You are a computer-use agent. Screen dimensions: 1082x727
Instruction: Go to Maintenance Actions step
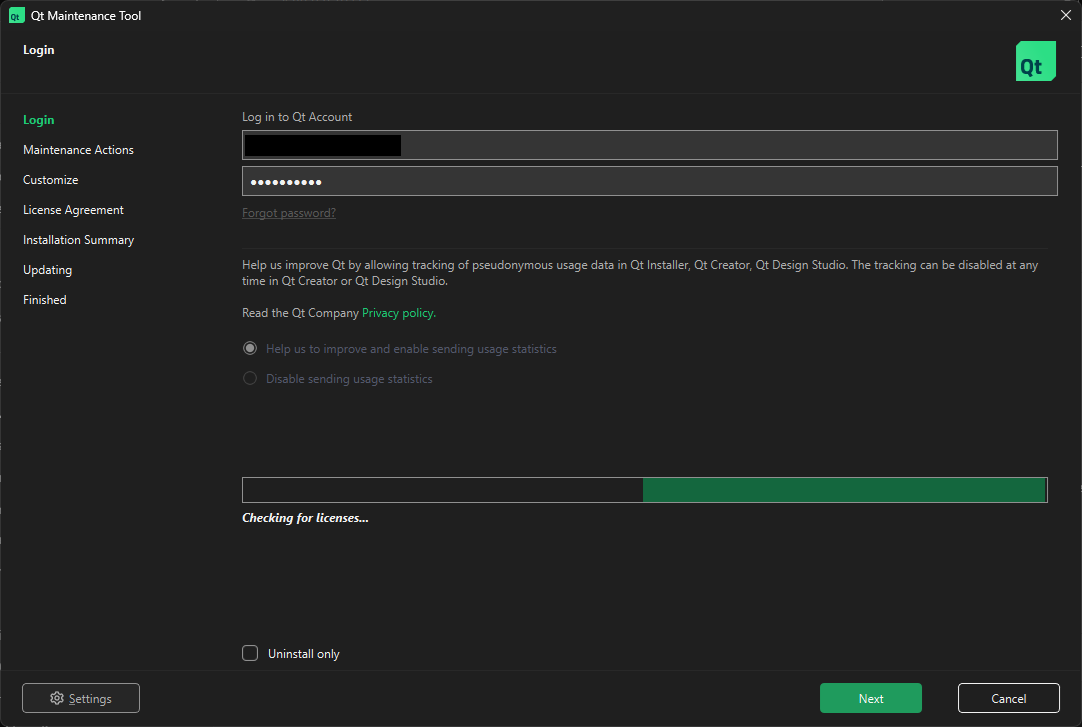[78, 150]
